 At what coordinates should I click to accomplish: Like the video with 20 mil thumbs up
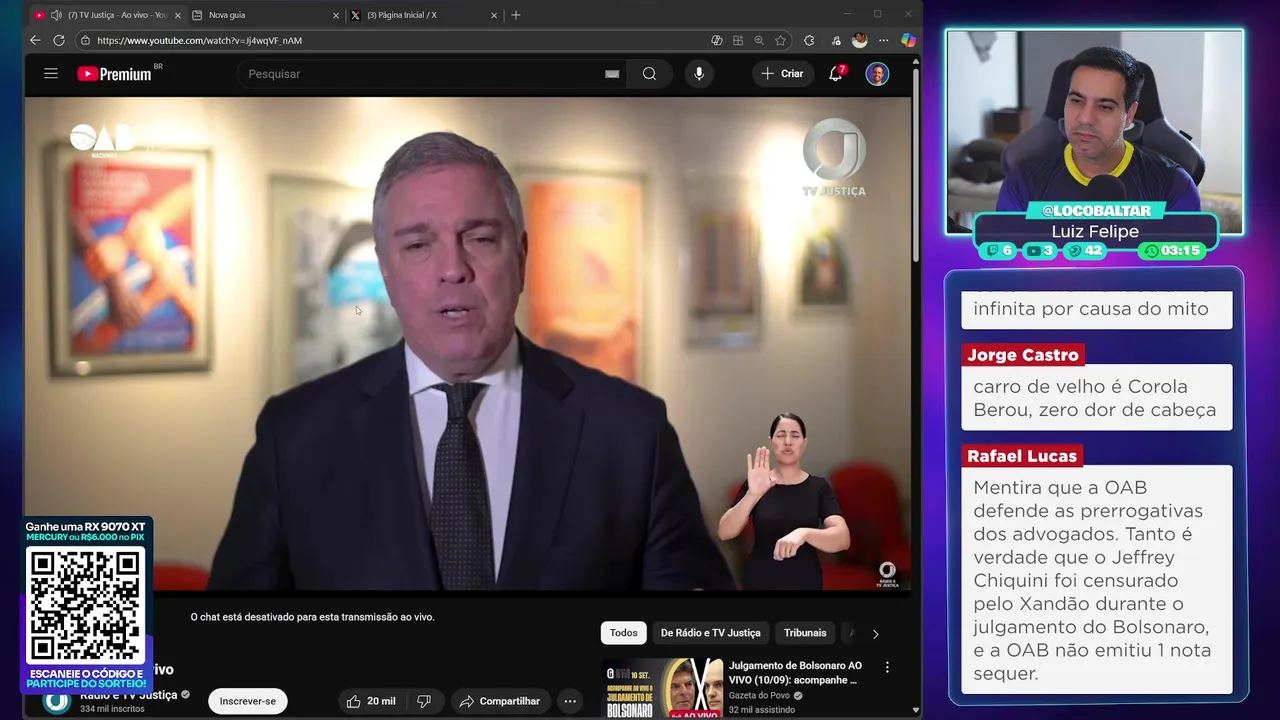click(x=372, y=701)
